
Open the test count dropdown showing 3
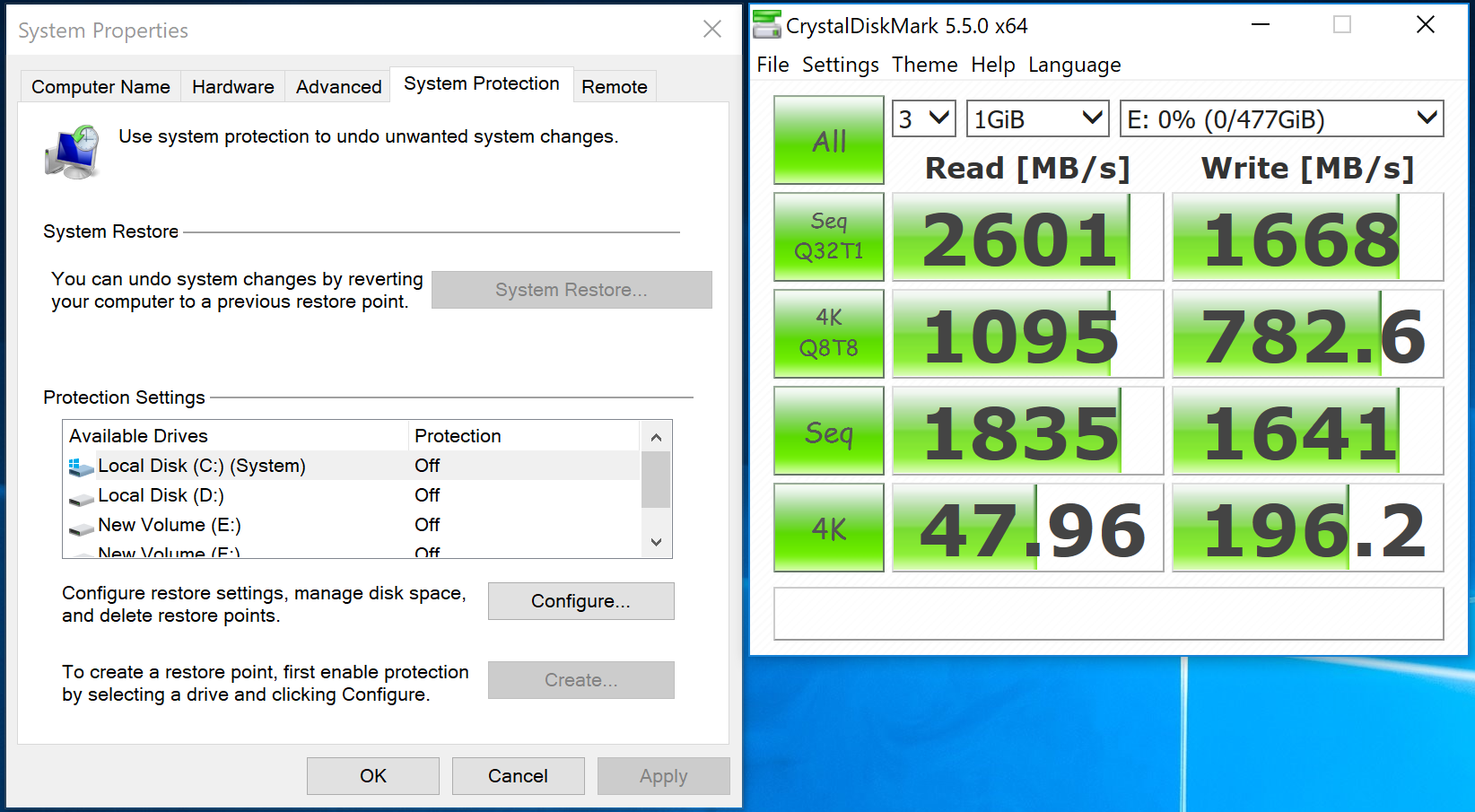[x=924, y=118]
